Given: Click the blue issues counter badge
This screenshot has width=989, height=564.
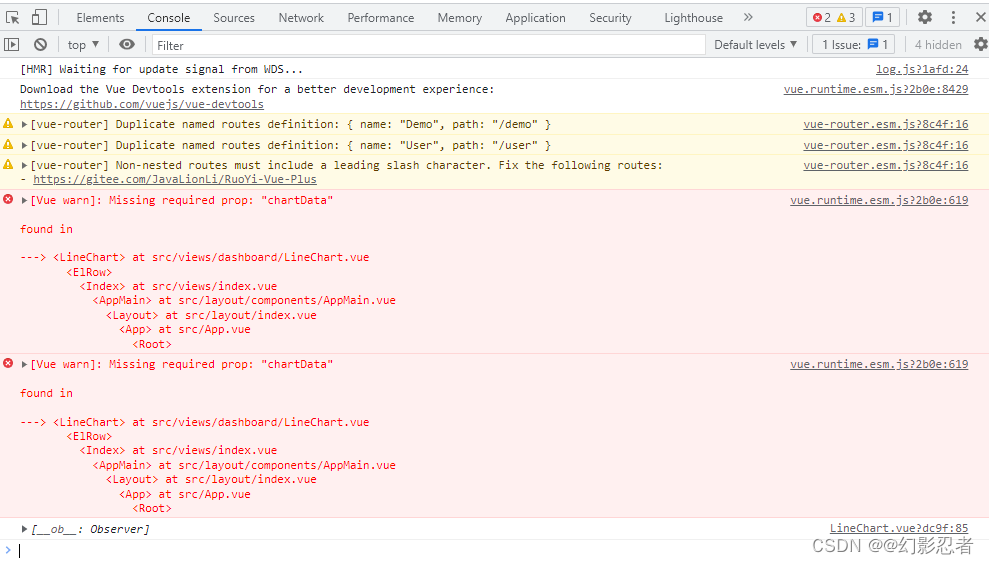Looking at the screenshot, I should [882, 18].
